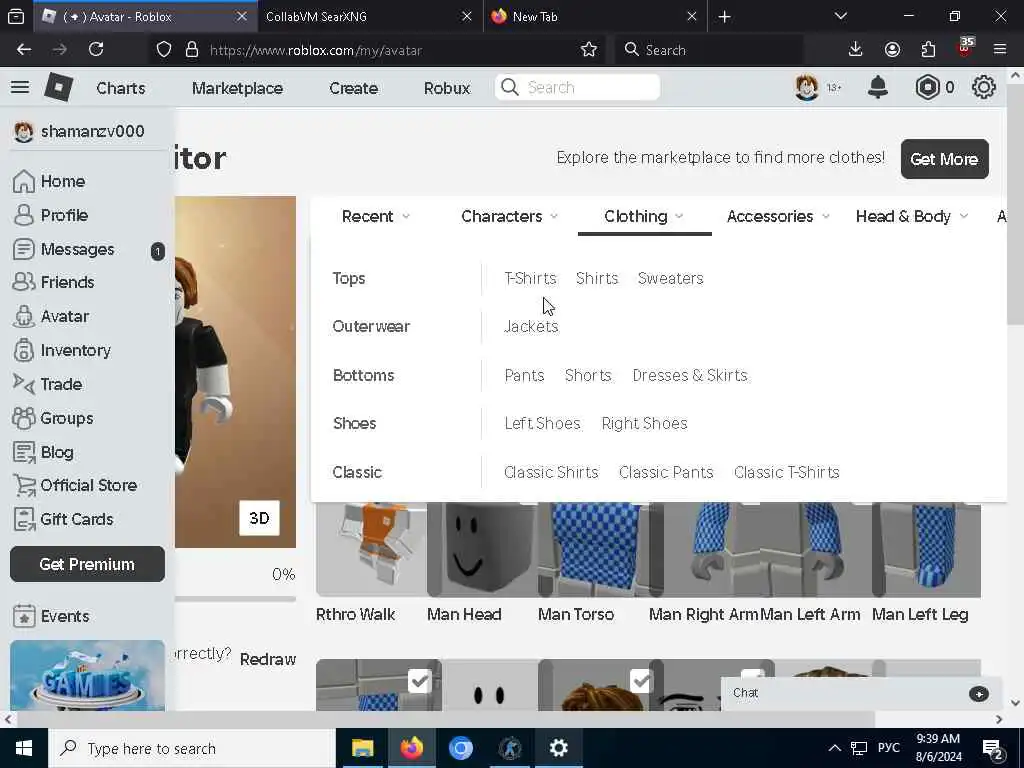The width and height of the screenshot is (1024, 768).
Task: Open Firefox extensions puzzle icon
Action: click(x=928, y=50)
